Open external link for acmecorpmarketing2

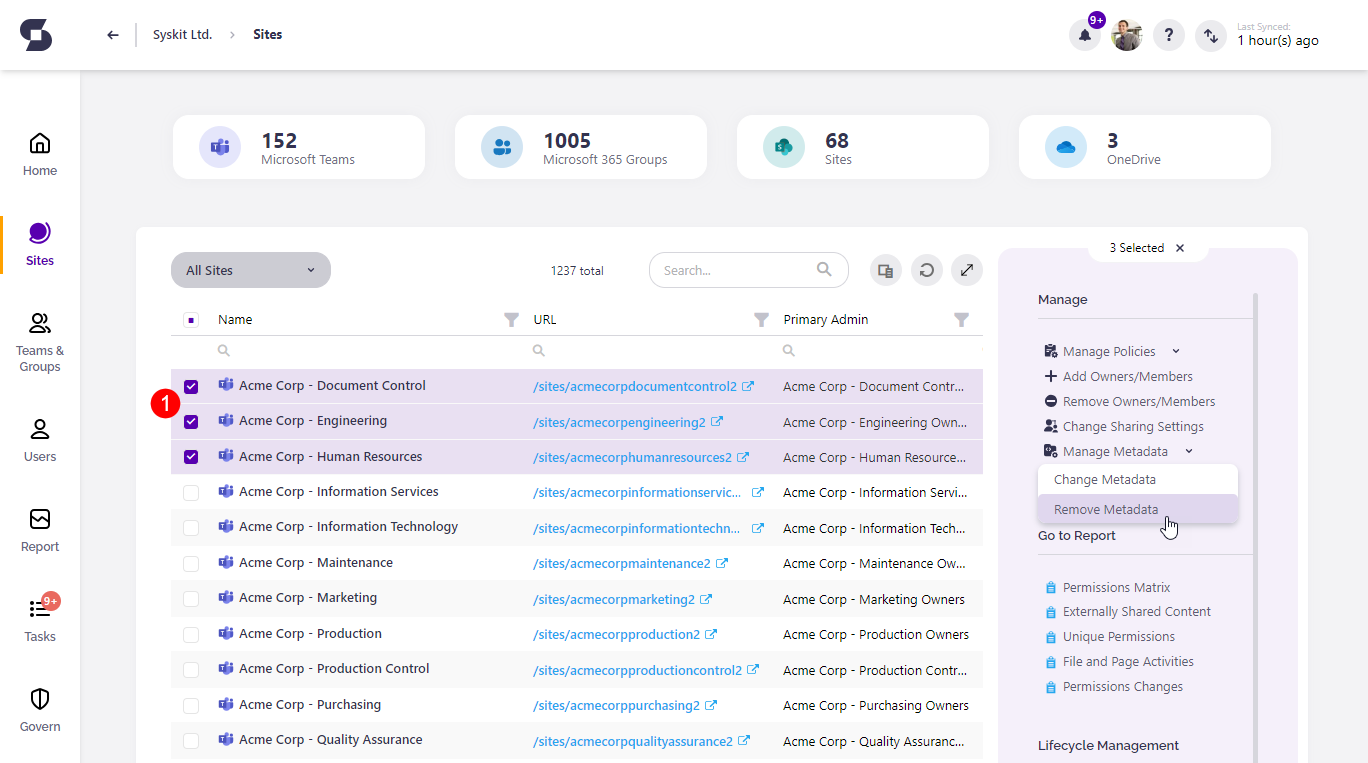(x=706, y=599)
